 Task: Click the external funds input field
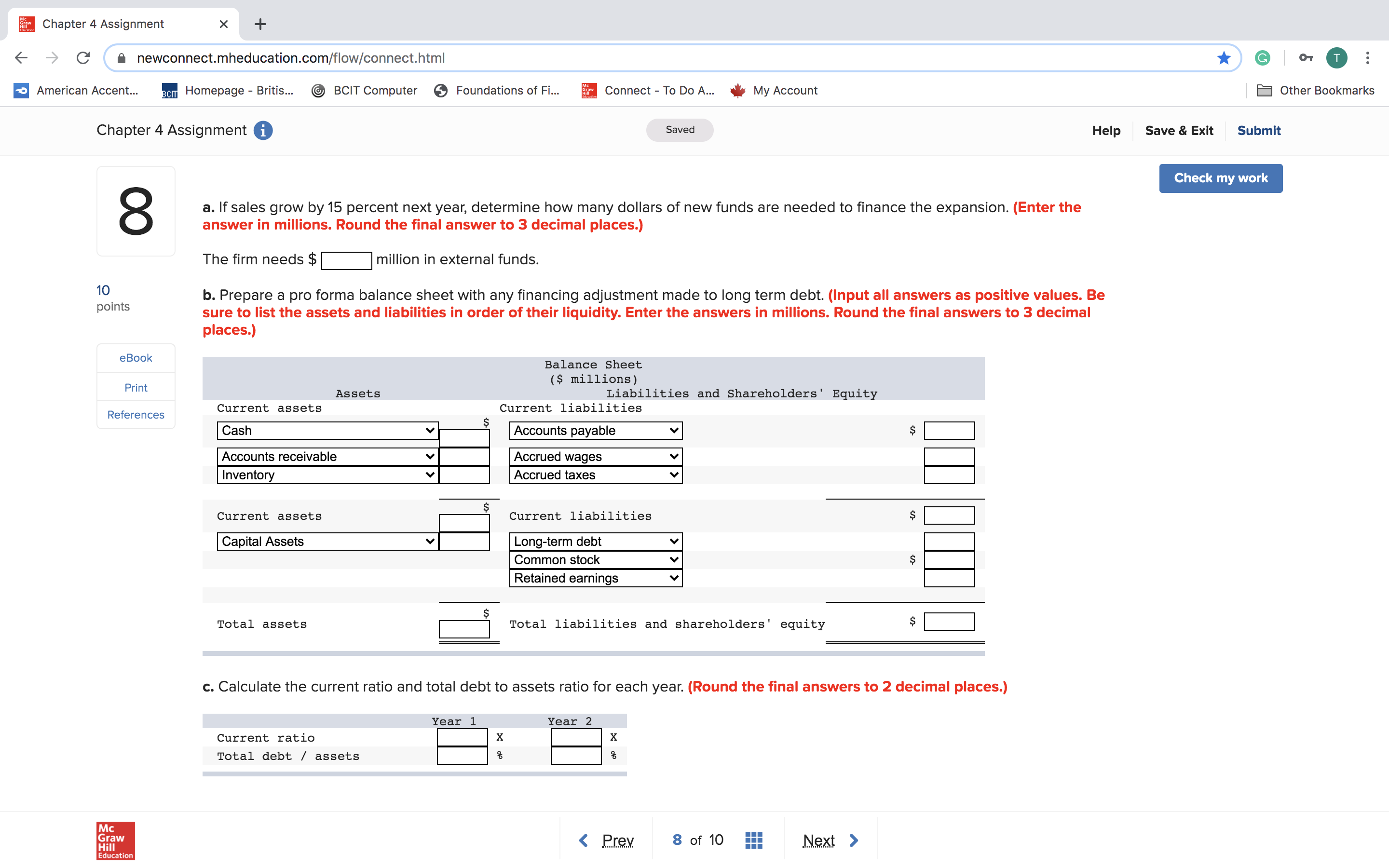tap(346, 260)
